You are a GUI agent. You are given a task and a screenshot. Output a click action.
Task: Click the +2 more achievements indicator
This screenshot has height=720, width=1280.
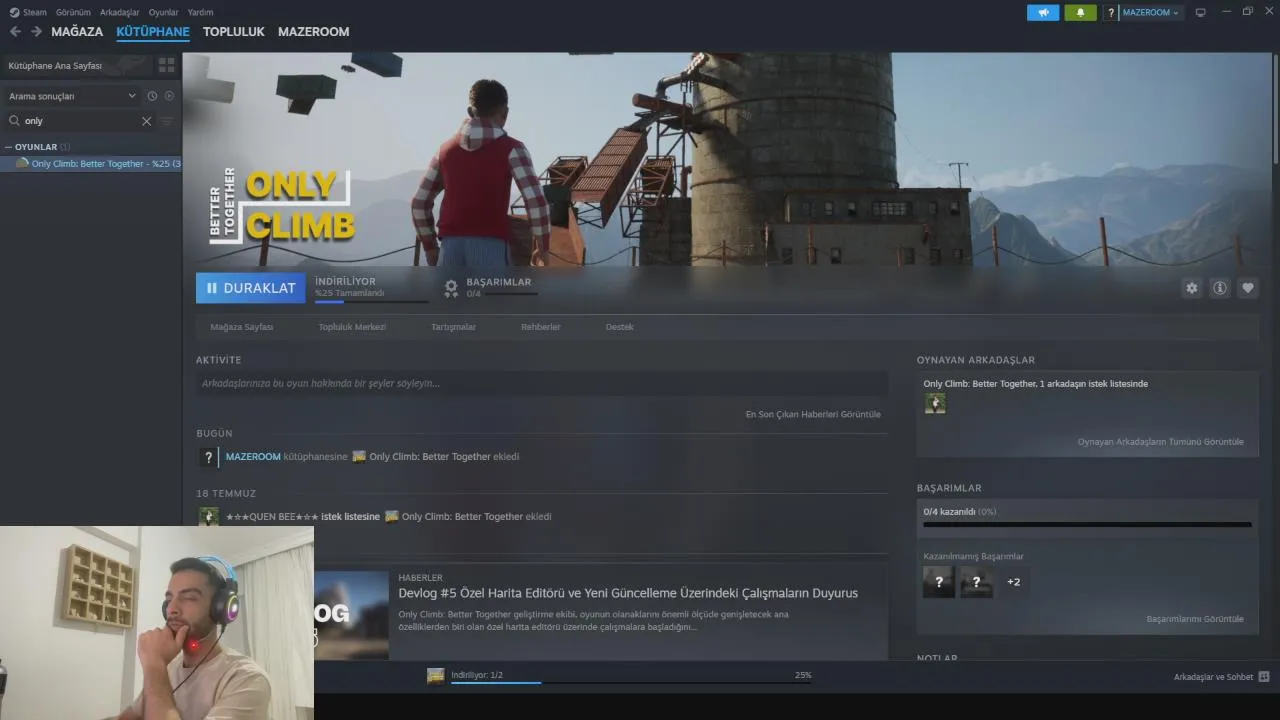click(x=1013, y=582)
